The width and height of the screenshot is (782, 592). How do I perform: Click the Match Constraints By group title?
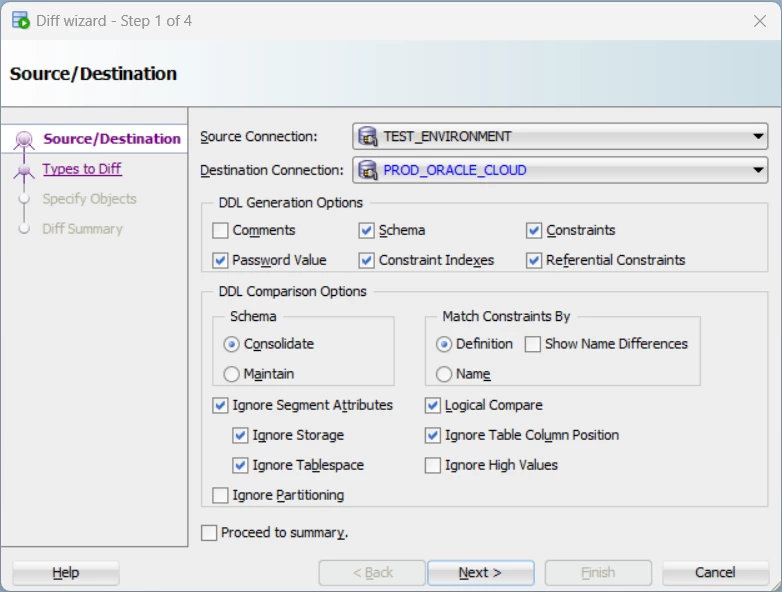point(506,317)
